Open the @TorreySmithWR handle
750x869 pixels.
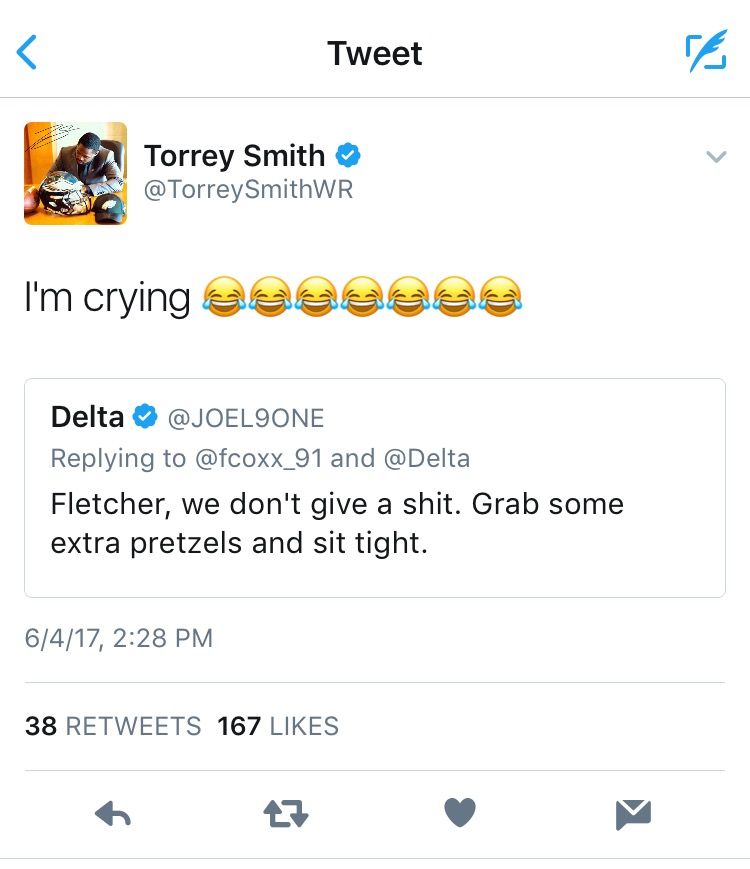point(248,189)
